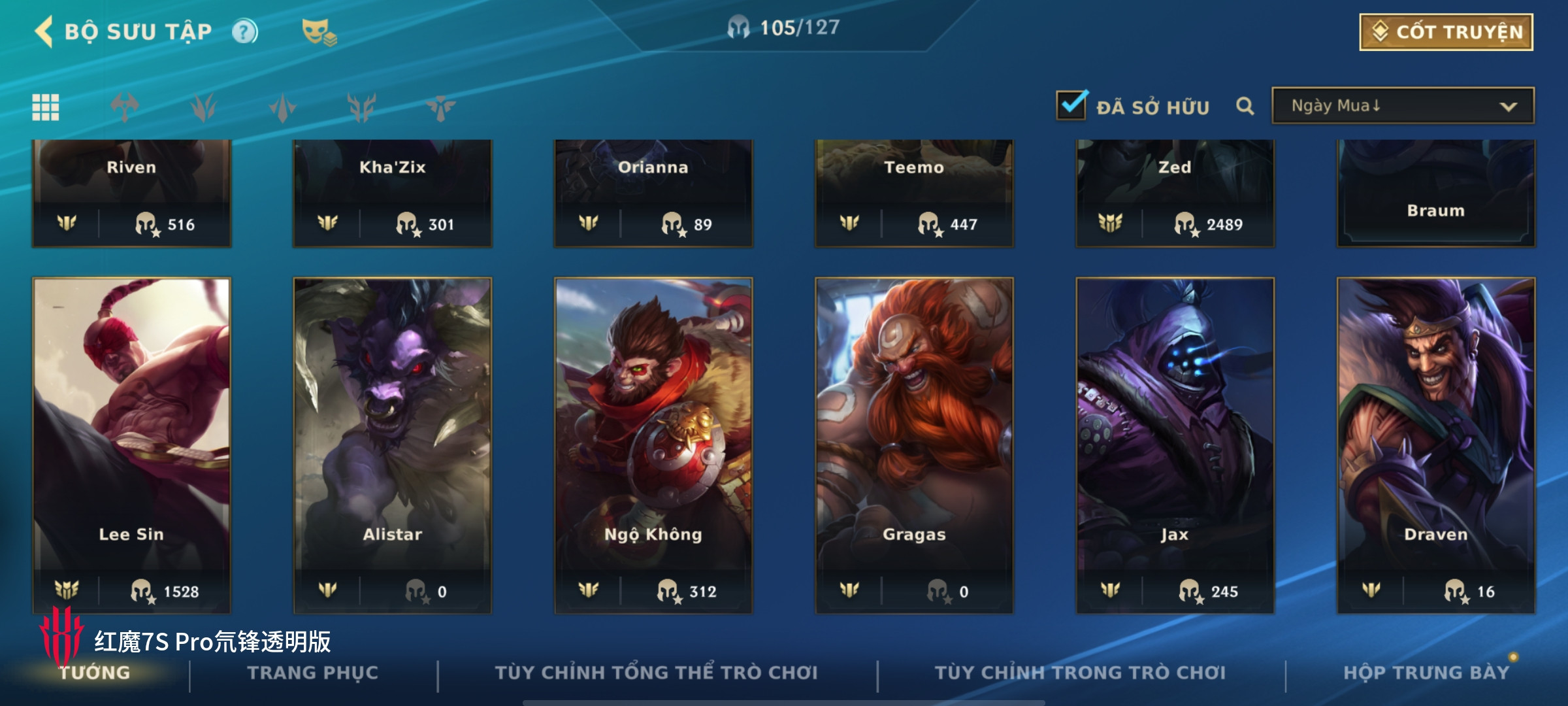Go back using the Bộ Sưu Tập arrow

coord(44,31)
